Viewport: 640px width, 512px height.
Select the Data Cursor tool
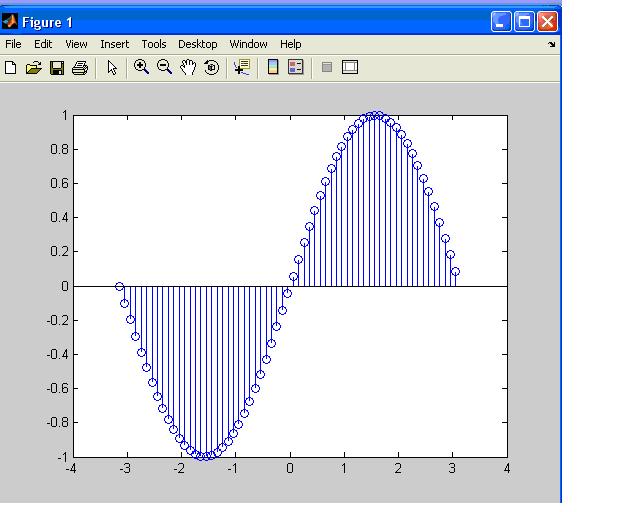click(x=242, y=67)
